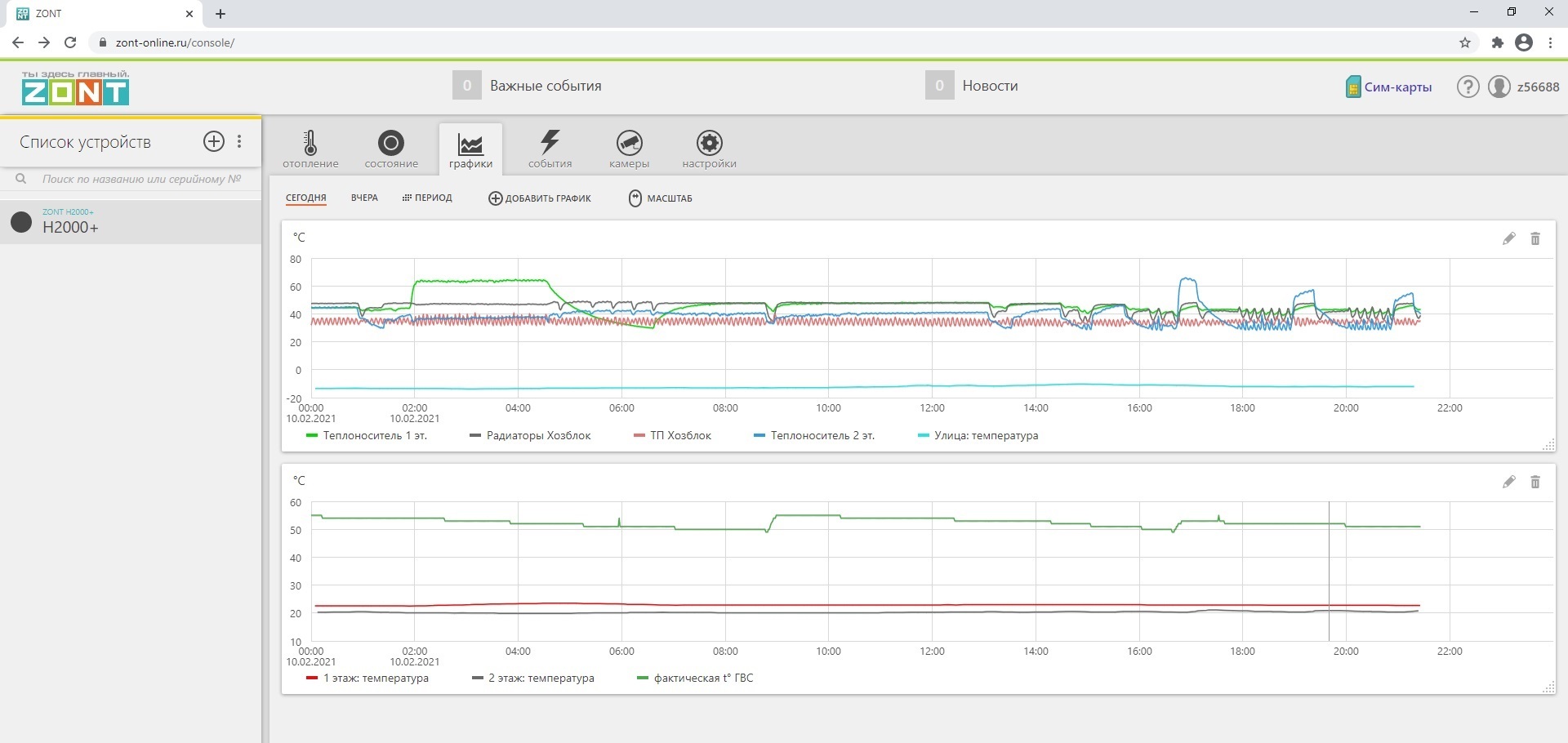
Task: Edit the first chart with pencil icon
Action: click(x=1509, y=238)
